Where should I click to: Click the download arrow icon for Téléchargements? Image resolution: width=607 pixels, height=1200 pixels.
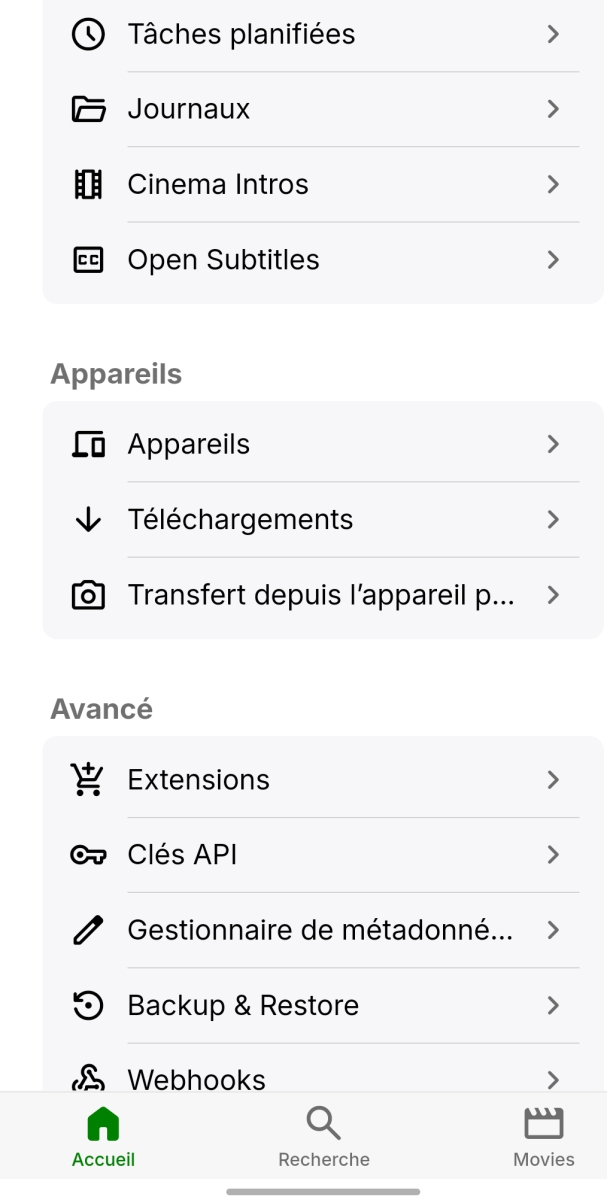pyautogui.click(x=89, y=519)
